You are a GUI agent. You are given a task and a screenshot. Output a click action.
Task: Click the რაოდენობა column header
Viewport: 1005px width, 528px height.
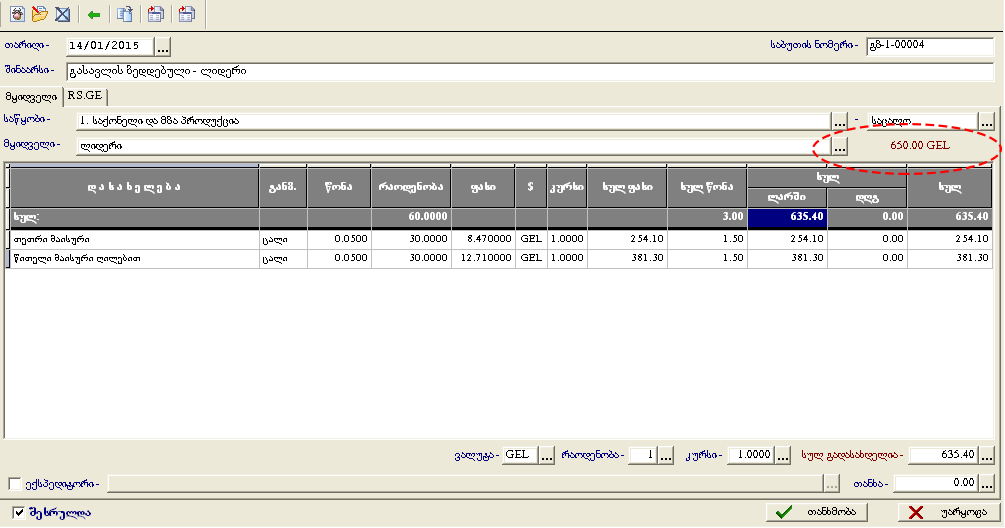click(x=411, y=187)
